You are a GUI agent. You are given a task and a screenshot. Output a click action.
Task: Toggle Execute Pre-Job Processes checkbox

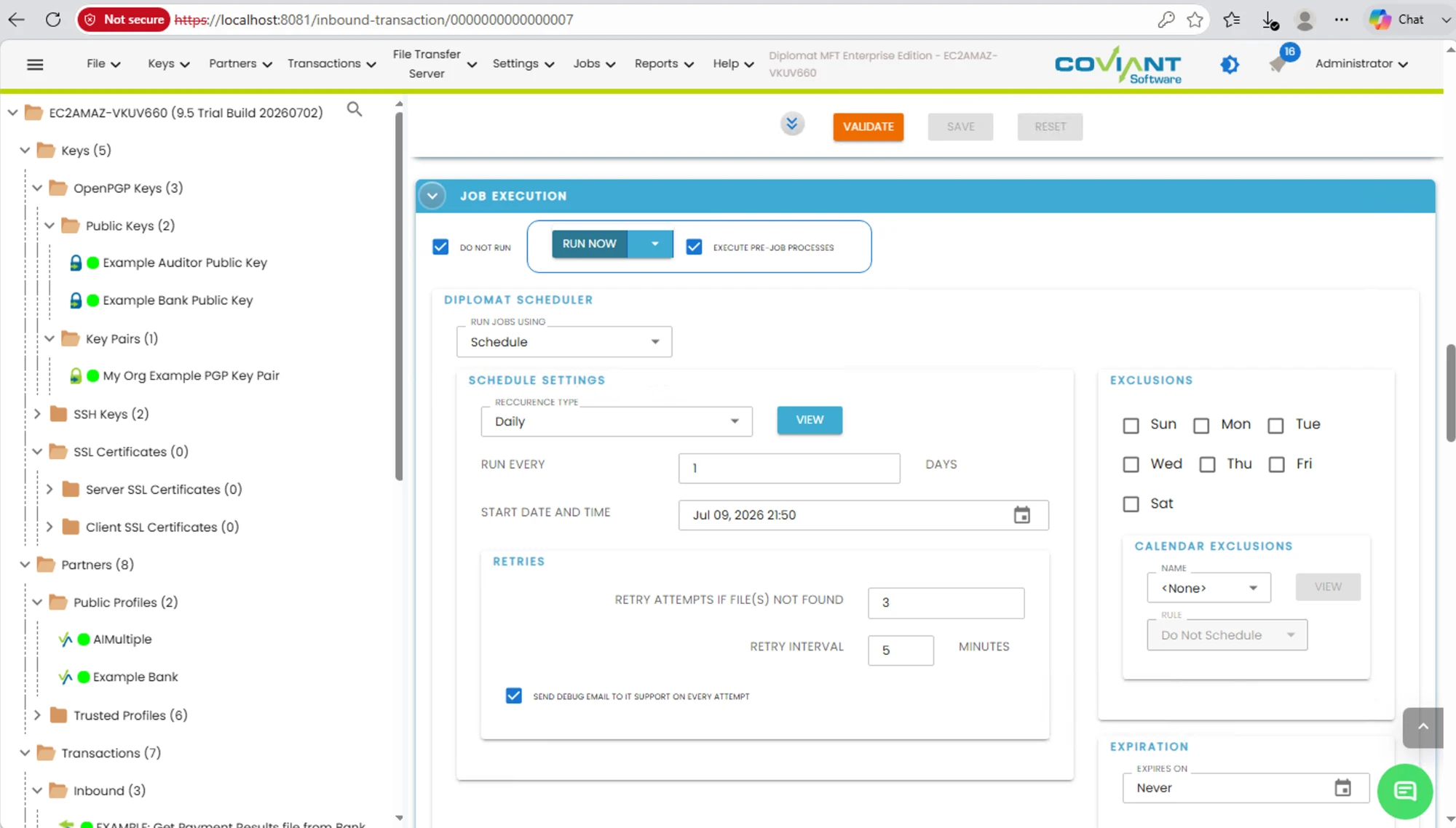pyautogui.click(x=695, y=247)
